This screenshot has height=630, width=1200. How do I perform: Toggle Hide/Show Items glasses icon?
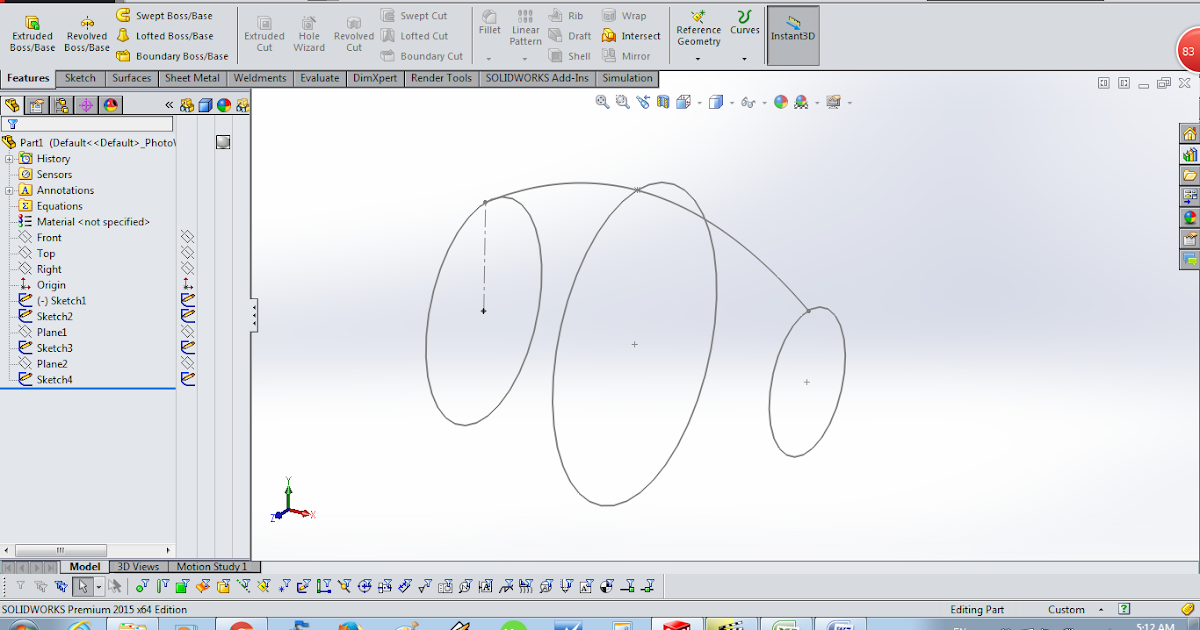click(748, 101)
